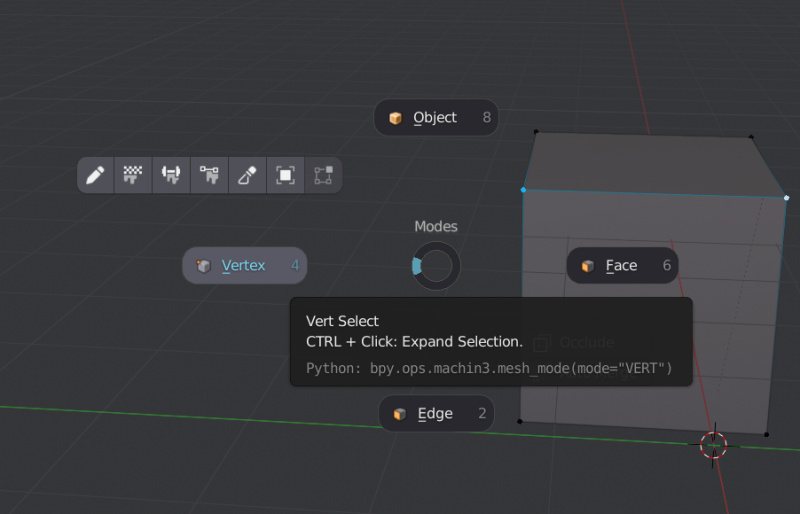Click the cube's top back-left corner vertex
Viewport: 800px width, 514px height.
(x=536, y=131)
